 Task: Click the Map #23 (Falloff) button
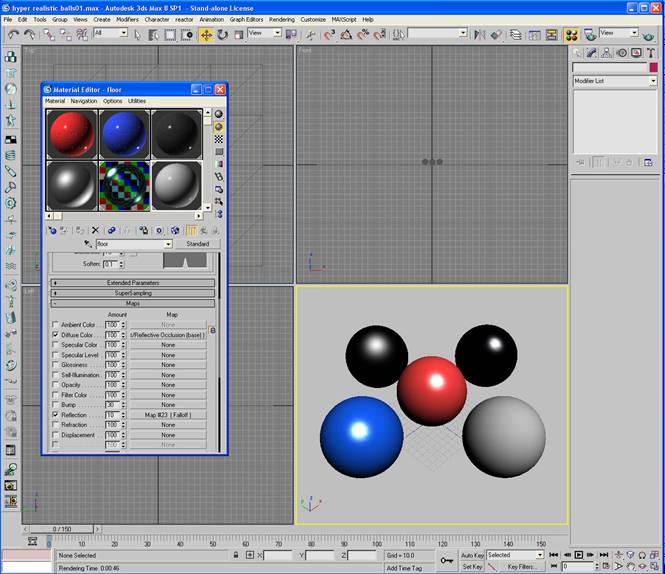point(168,415)
